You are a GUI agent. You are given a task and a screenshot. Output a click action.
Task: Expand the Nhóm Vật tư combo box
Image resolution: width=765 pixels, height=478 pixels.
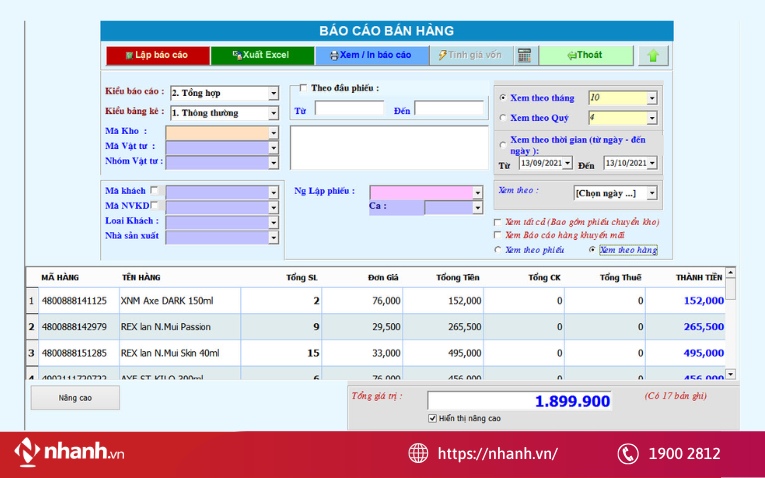(x=273, y=162)
